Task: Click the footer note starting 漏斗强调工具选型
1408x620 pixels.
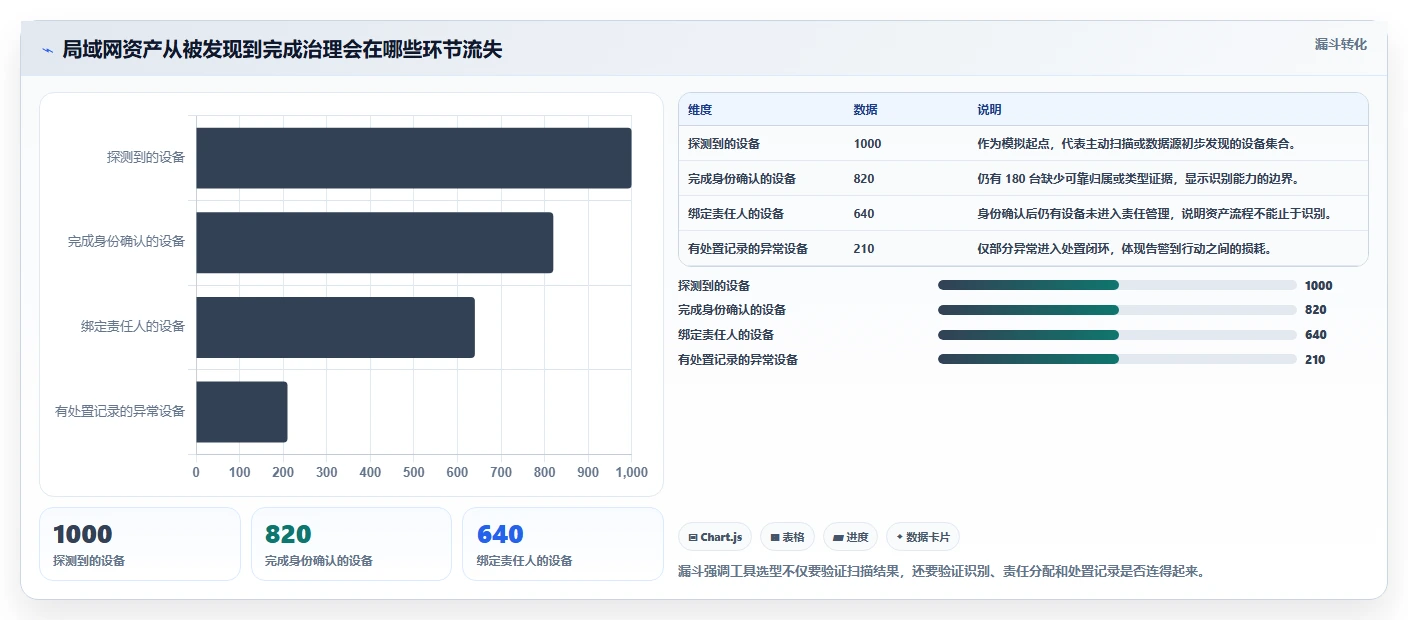Action: (x=941, y=572)
